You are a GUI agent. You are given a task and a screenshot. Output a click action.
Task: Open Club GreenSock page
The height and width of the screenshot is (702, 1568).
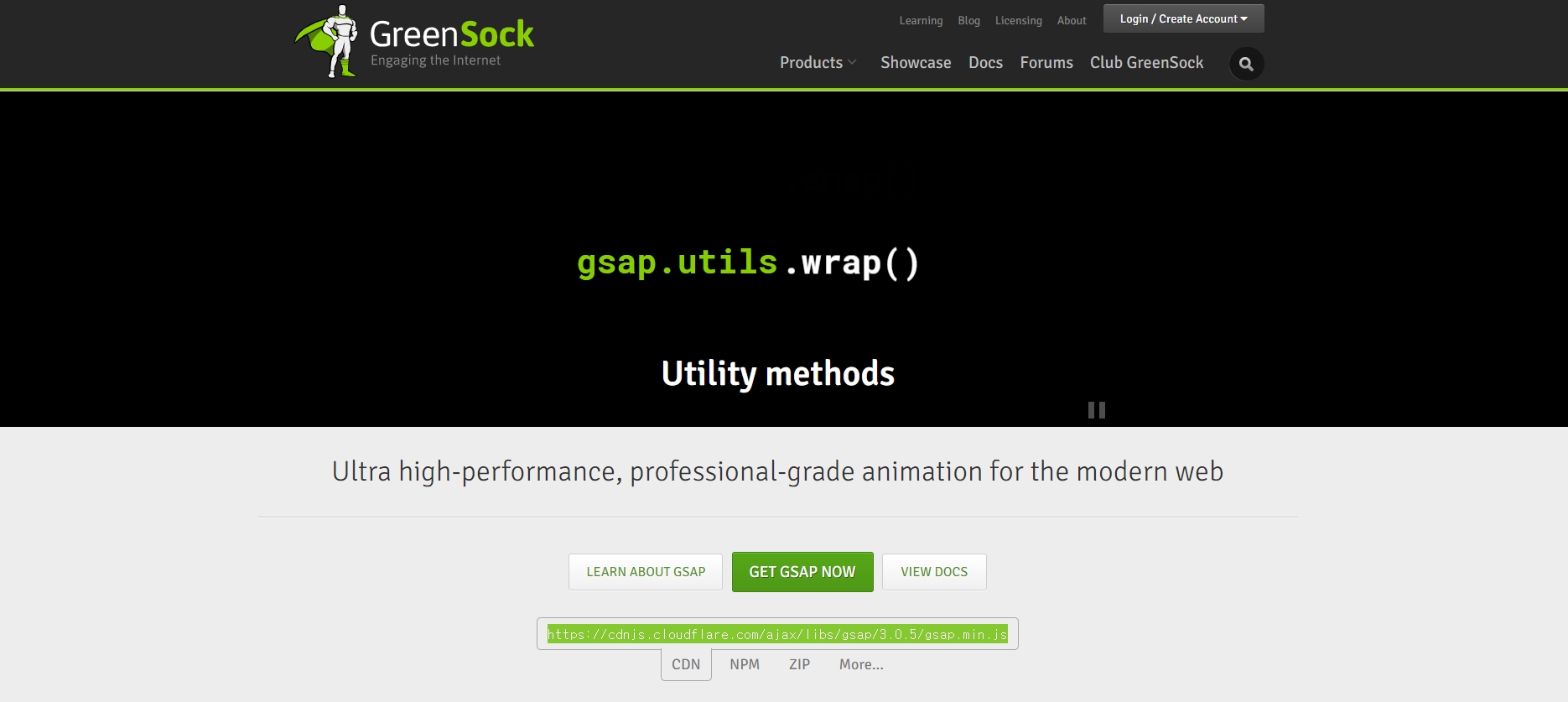click(1146, 63)
